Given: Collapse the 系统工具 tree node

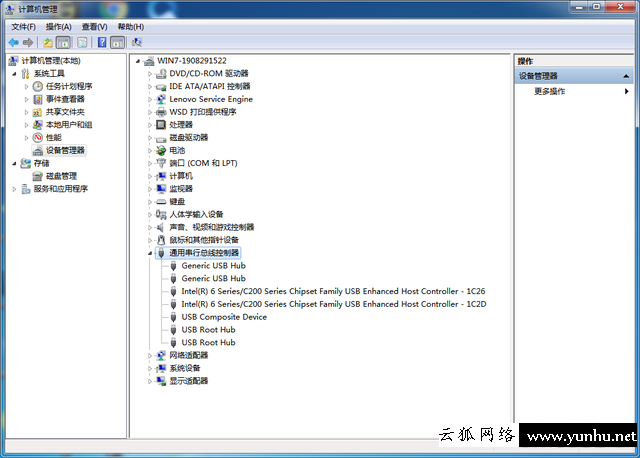Looking at the screenshot, I should [14, 74].
